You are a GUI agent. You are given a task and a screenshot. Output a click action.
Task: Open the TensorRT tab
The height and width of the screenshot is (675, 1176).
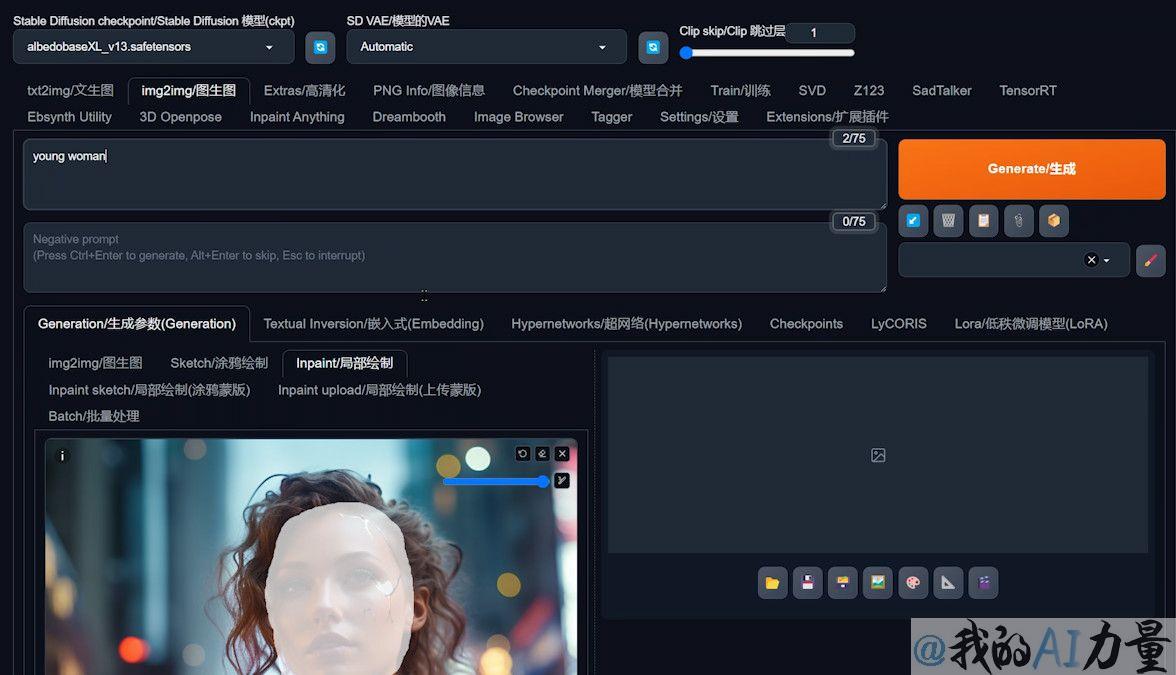point(1028,91)
